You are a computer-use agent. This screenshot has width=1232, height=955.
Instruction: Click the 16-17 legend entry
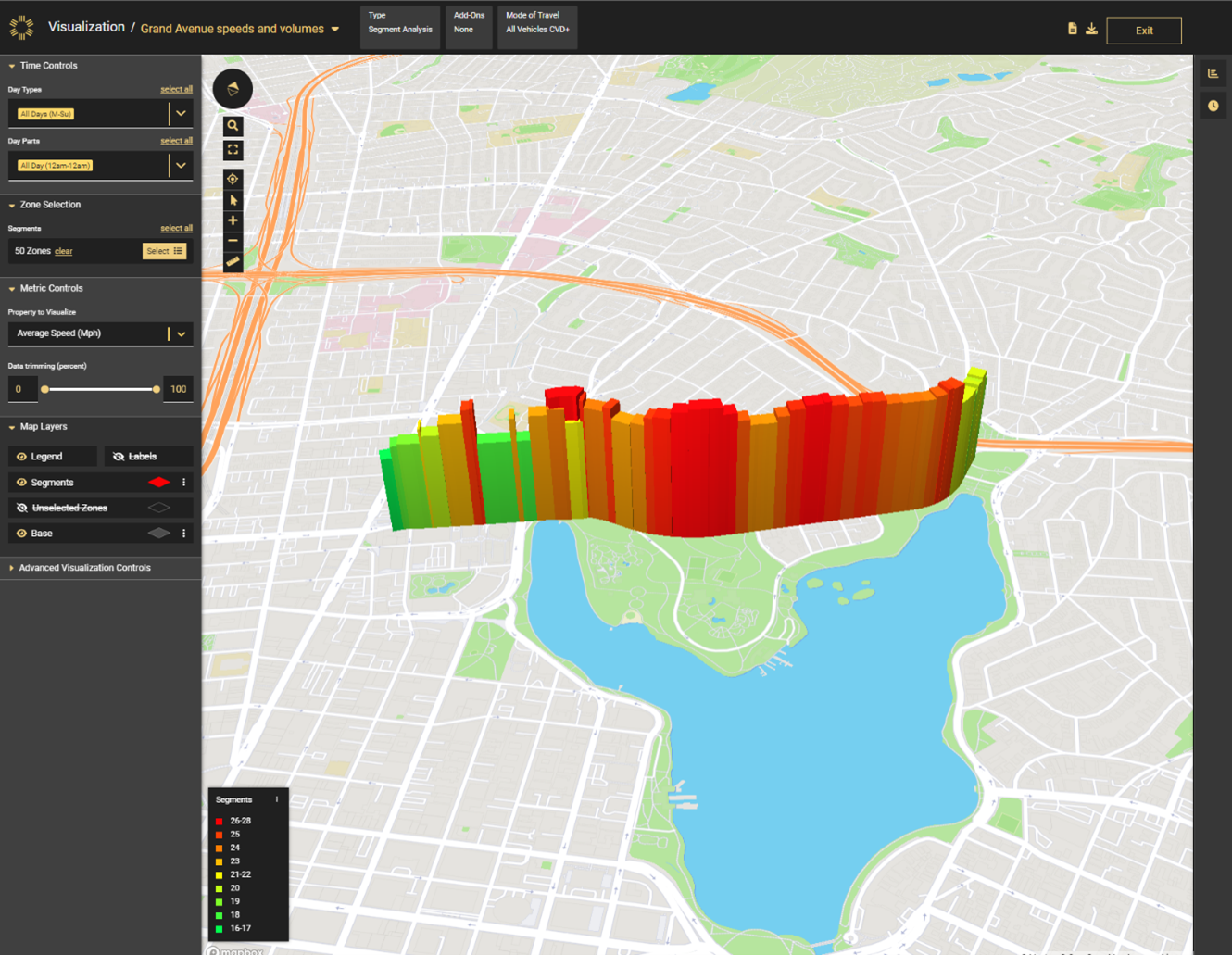233,928
